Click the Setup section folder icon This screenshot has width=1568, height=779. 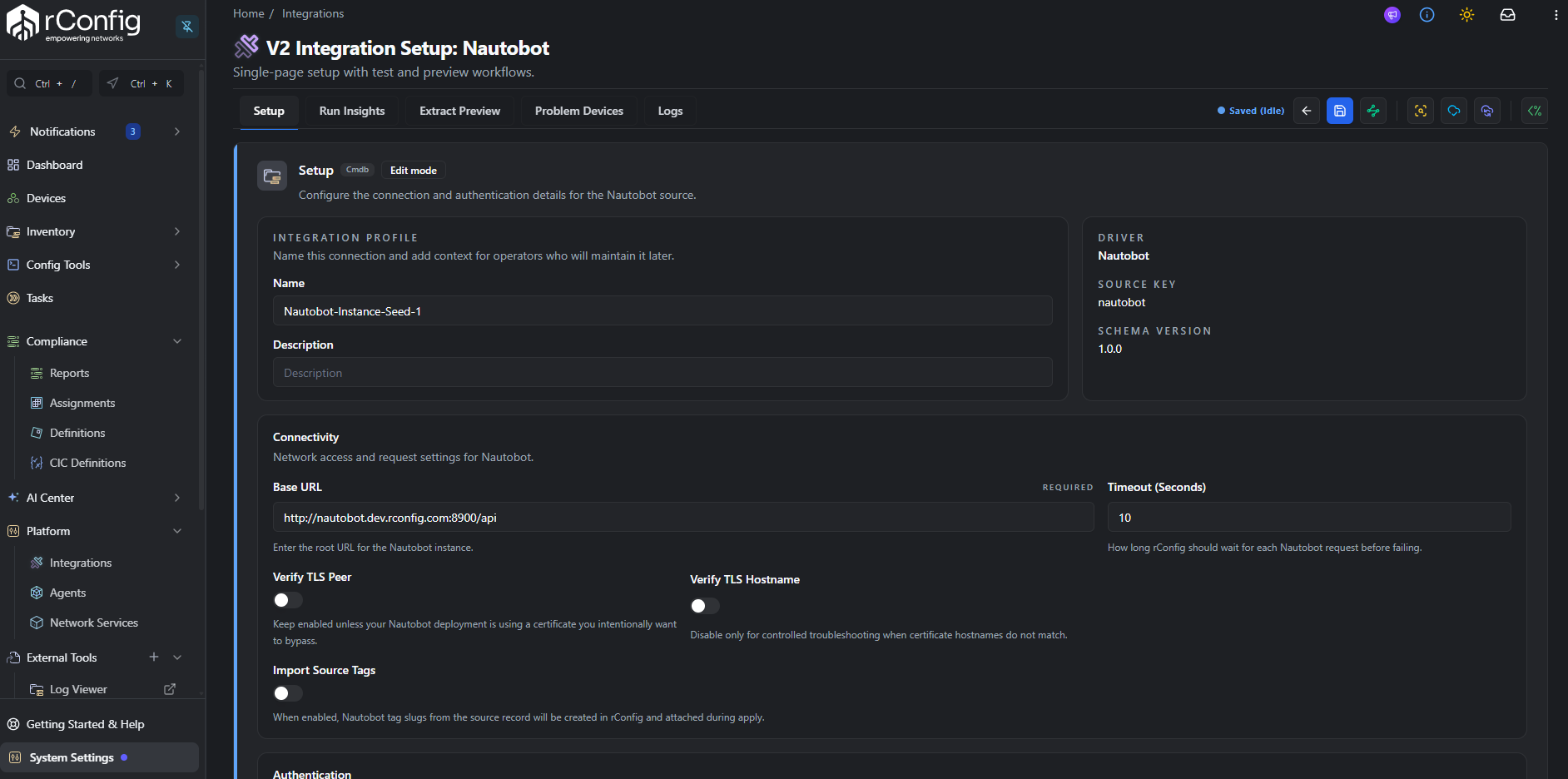pyautogui.click(x=272, y=176)
